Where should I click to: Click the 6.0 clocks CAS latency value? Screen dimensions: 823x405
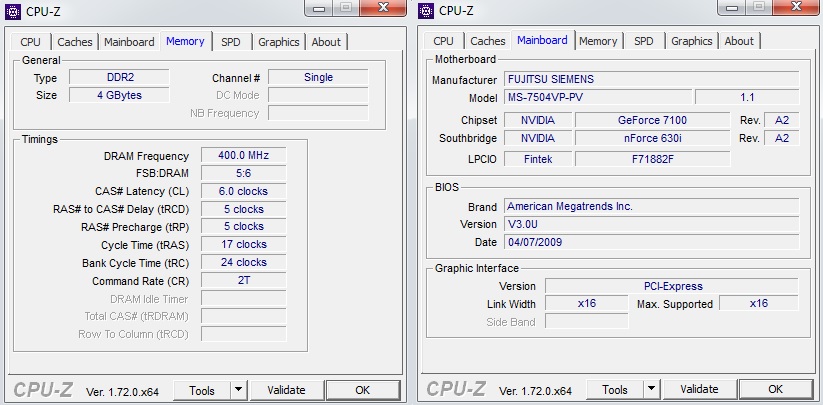tap(244, 191)
